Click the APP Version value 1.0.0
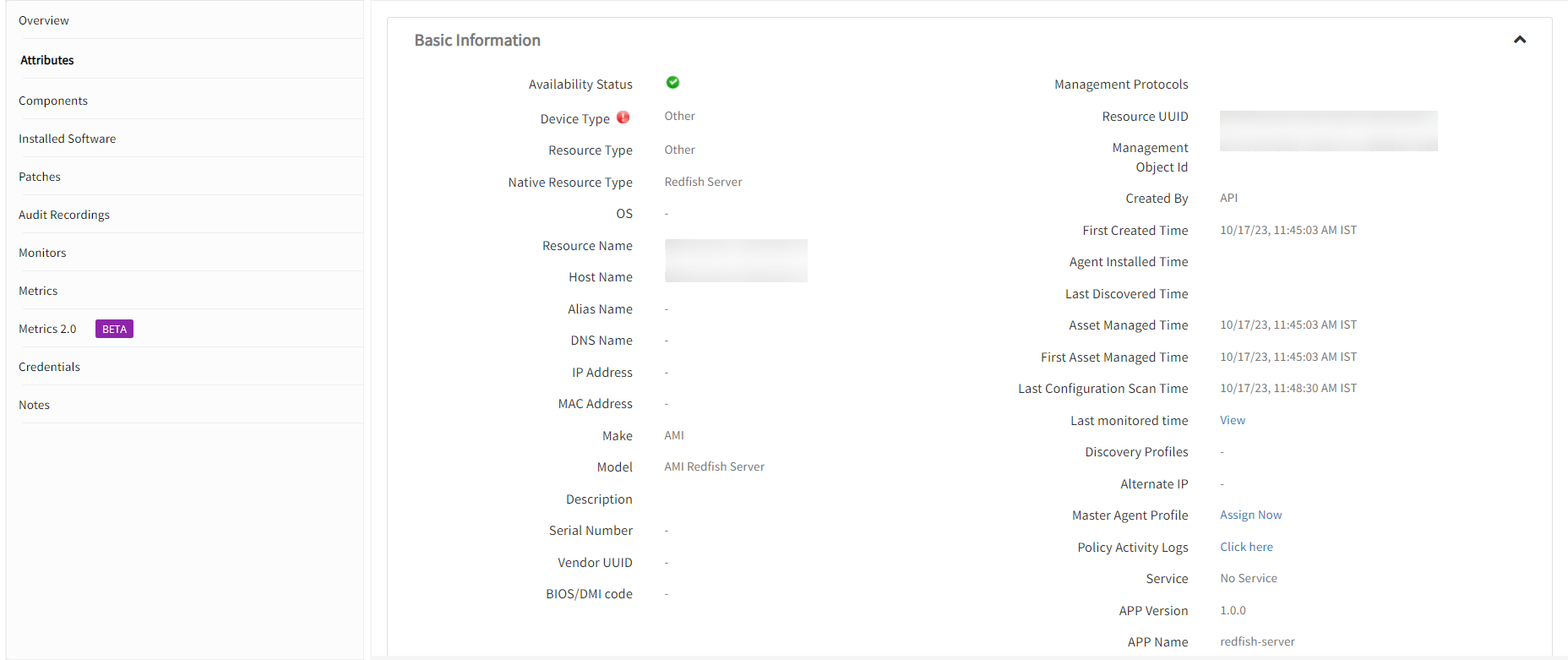The image size is (1568, 660). [x=1233, y=610]
